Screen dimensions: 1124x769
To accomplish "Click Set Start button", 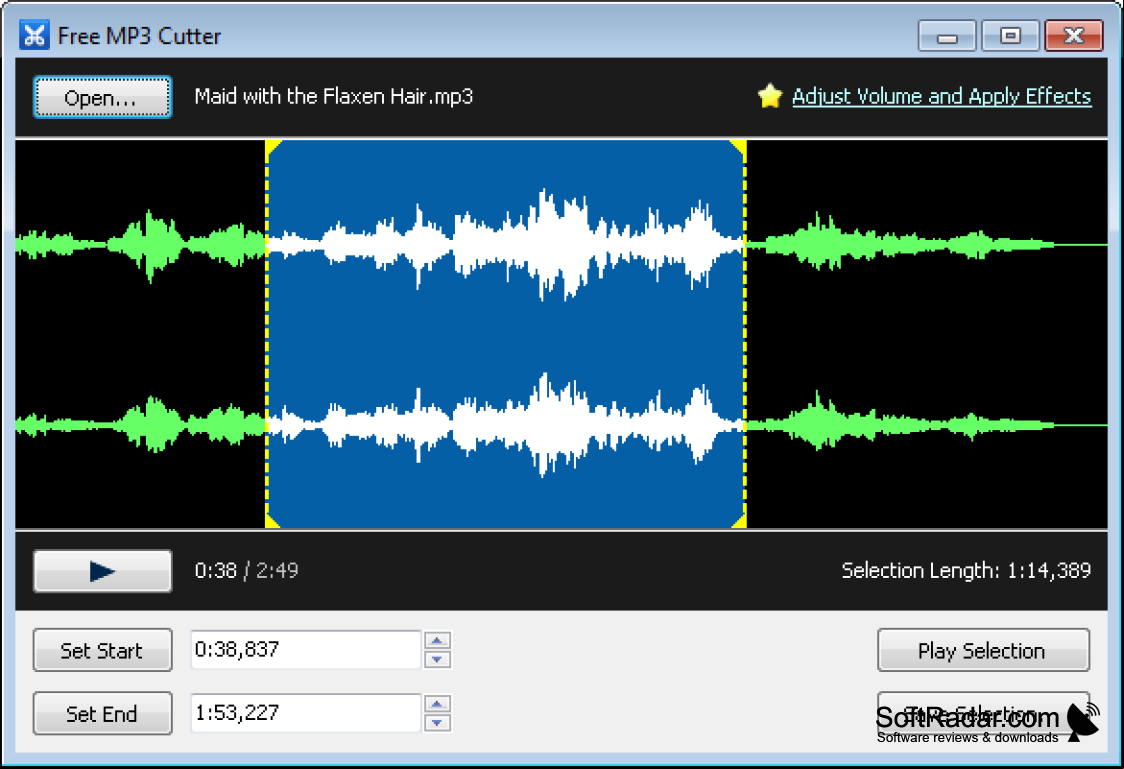I will [103, 650].
